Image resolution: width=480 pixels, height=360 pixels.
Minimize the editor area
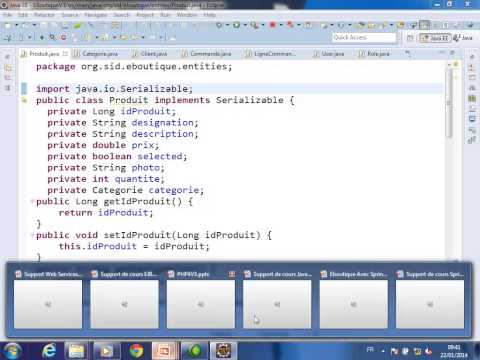click(442, 53)
